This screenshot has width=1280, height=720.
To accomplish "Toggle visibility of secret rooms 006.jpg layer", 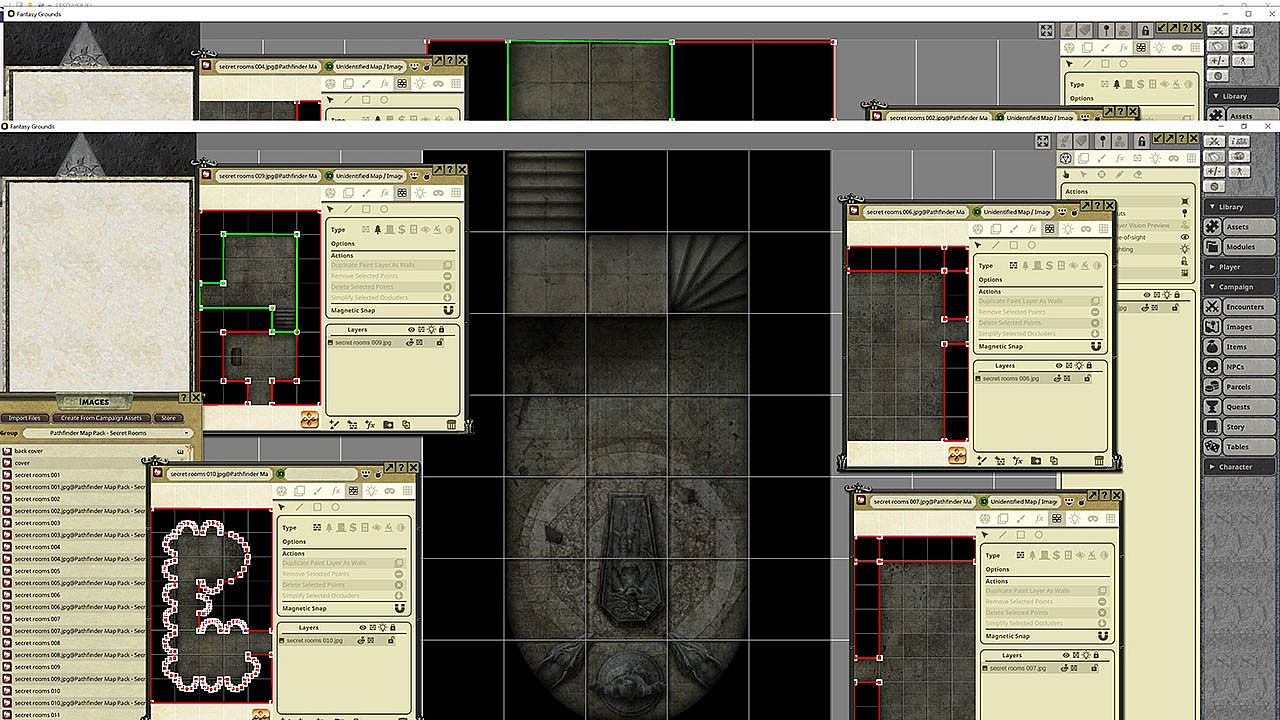I will click(x=1059, y=379).
